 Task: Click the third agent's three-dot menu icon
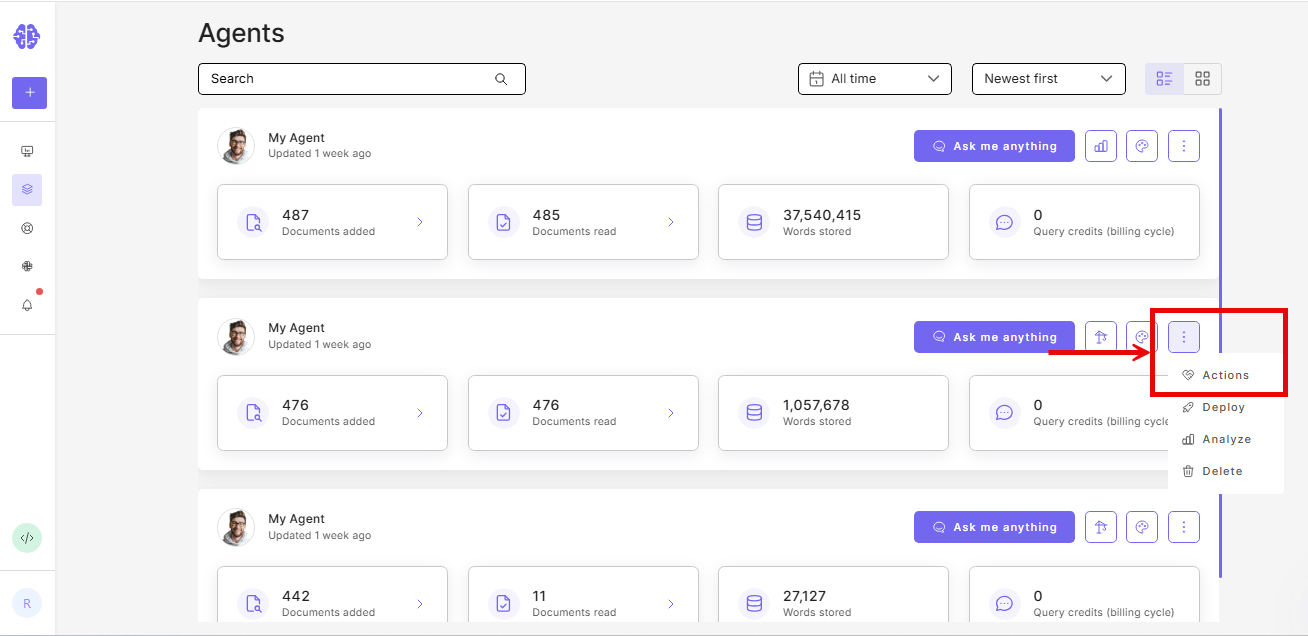(1184, 527)
